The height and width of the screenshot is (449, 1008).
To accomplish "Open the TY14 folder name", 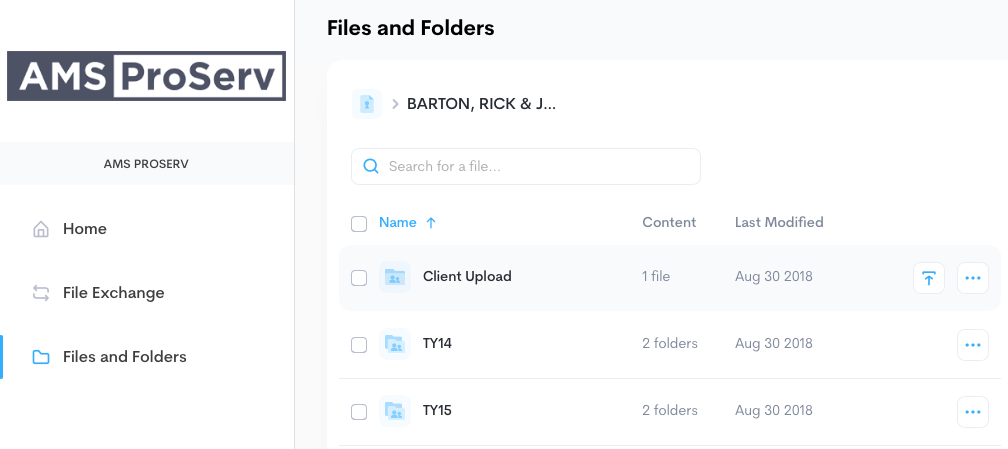I will coord(437,344).
